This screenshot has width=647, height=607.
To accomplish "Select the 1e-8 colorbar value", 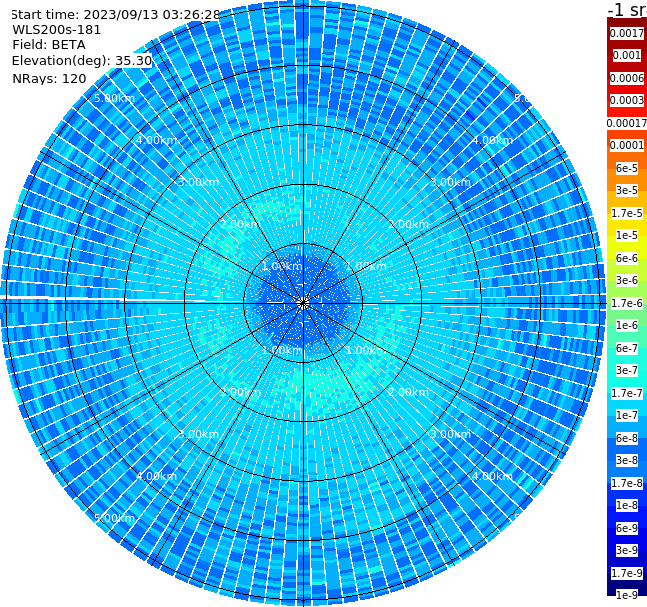I will point(627,505).
